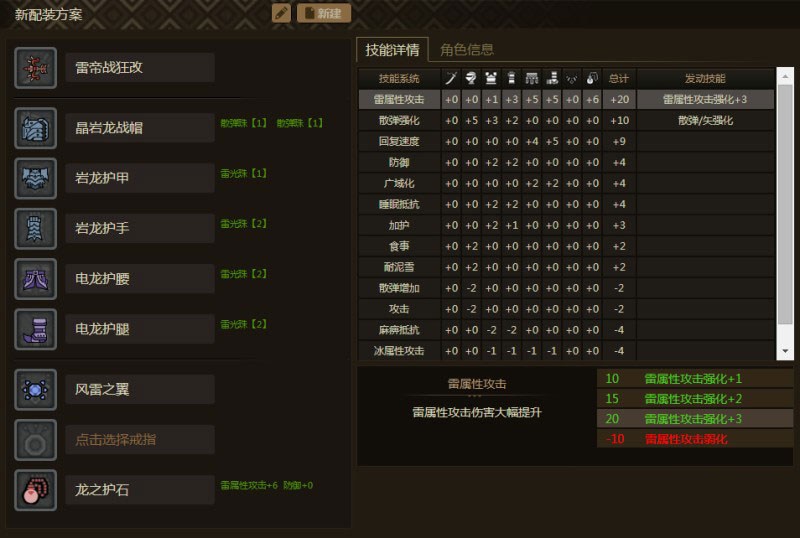The image size is (800, 538).
Task: Click the arm column header icon
Action: 511,78
